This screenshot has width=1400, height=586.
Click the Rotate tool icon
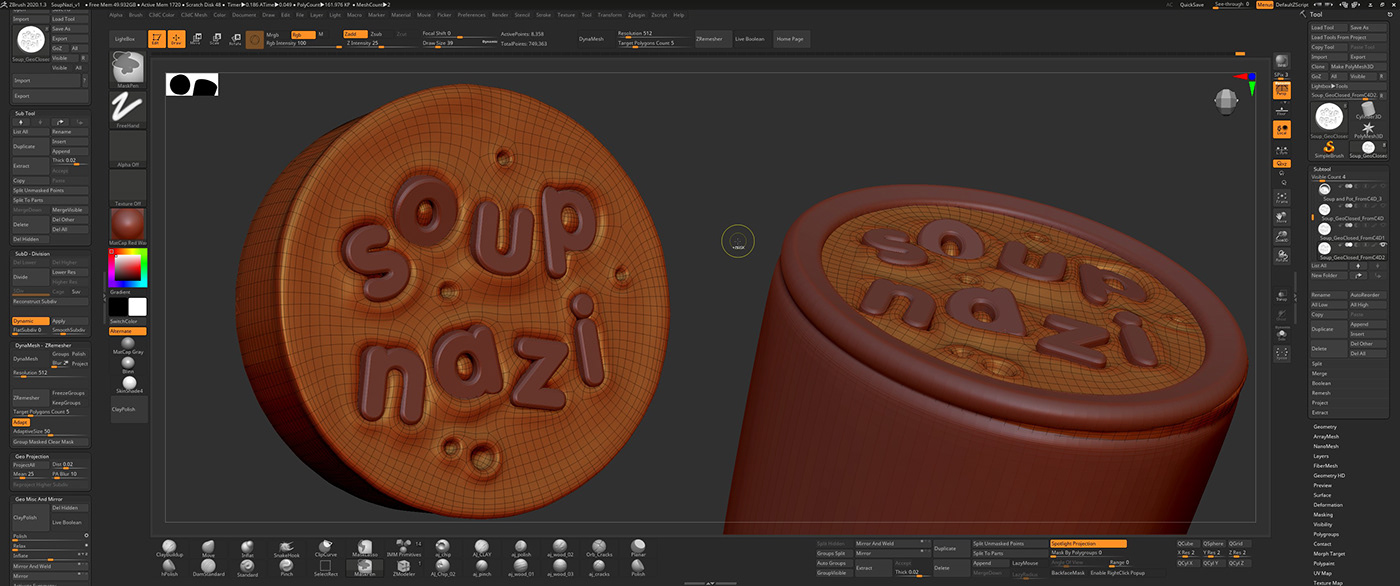pyautogui.click(x=235, y=39)
